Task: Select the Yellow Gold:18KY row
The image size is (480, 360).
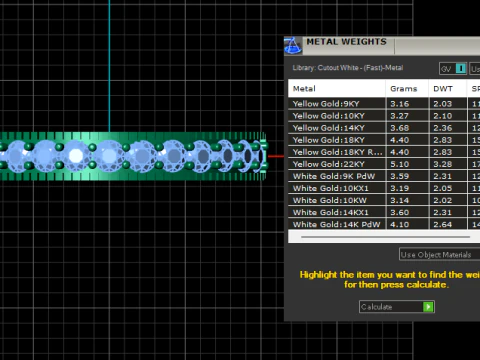Action: pyautogui.click(x=384, y=140)
